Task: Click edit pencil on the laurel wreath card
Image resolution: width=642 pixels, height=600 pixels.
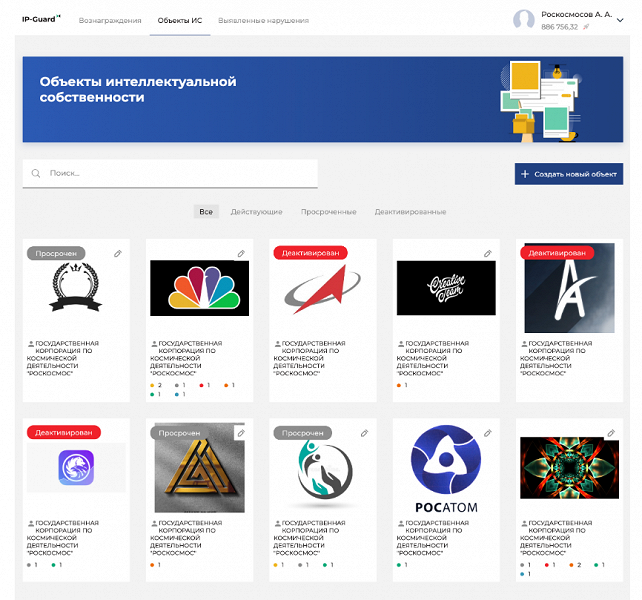Action: point(117,254)
